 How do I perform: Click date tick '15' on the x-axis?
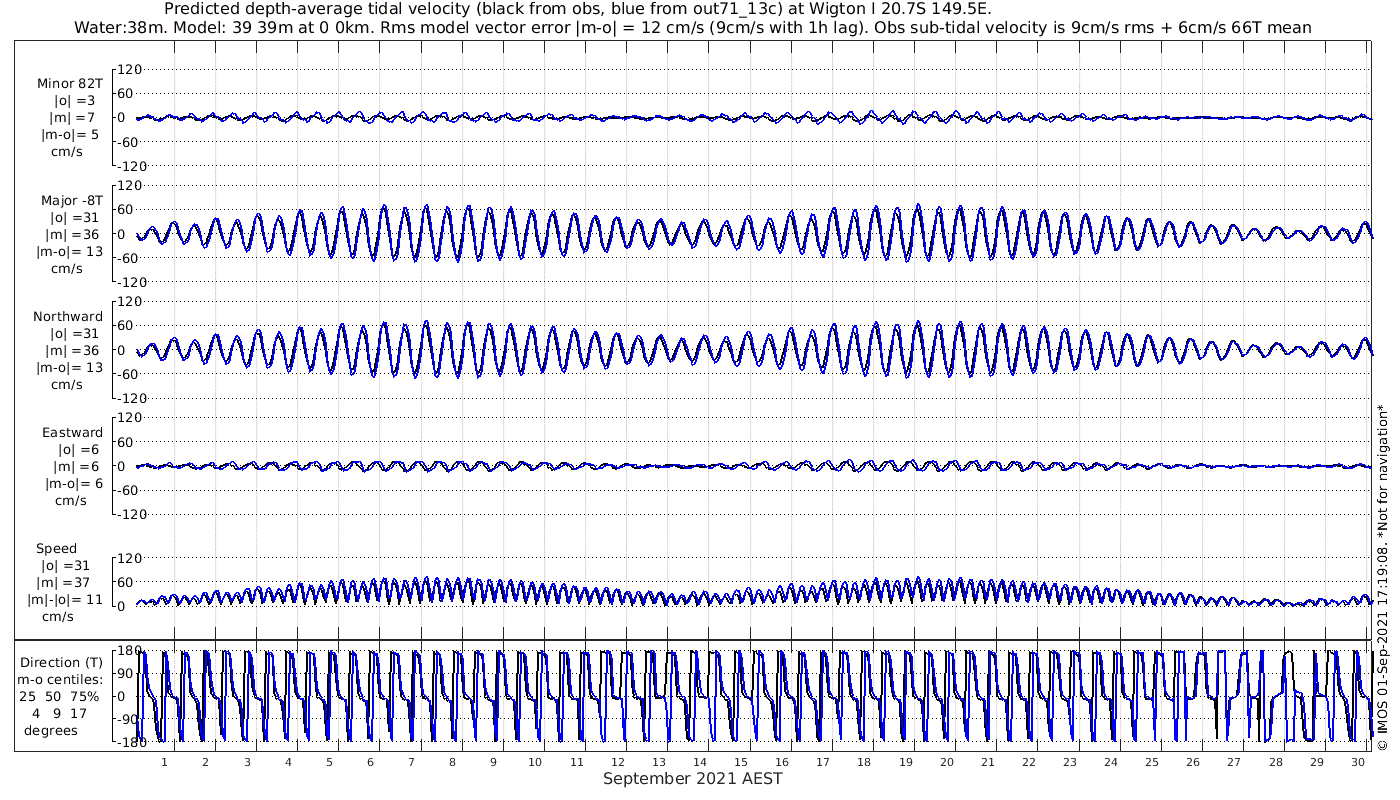click(x=742, y=762)
